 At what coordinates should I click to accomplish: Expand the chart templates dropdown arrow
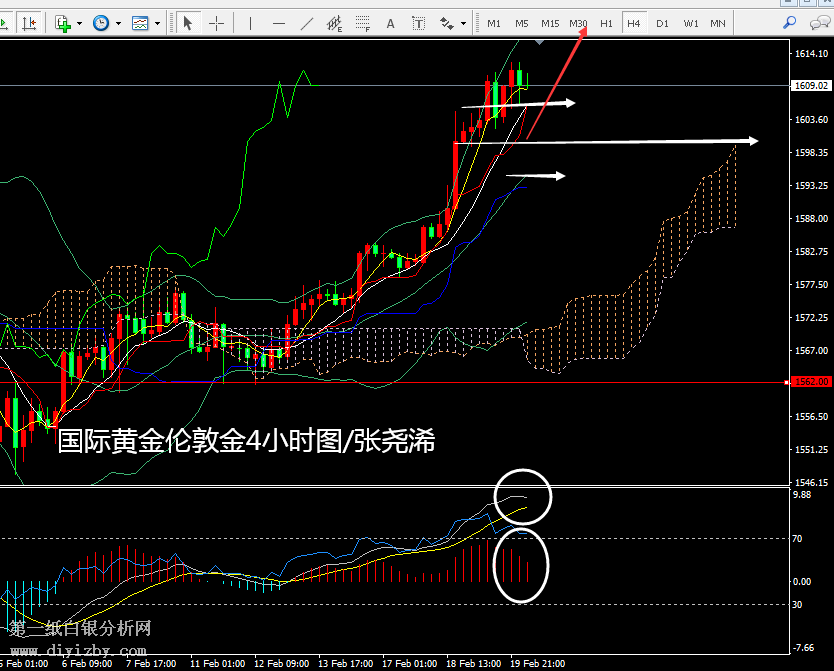pyautogui.click(x=157, y=23)
